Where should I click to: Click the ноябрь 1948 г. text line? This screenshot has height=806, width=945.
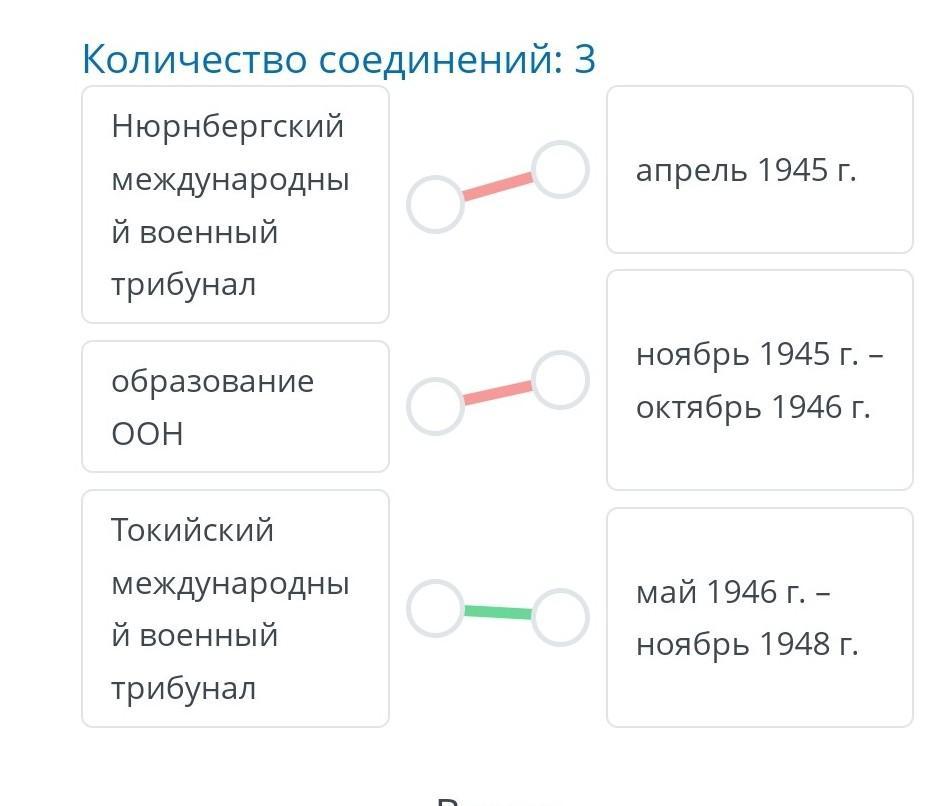tap(747, 645)
